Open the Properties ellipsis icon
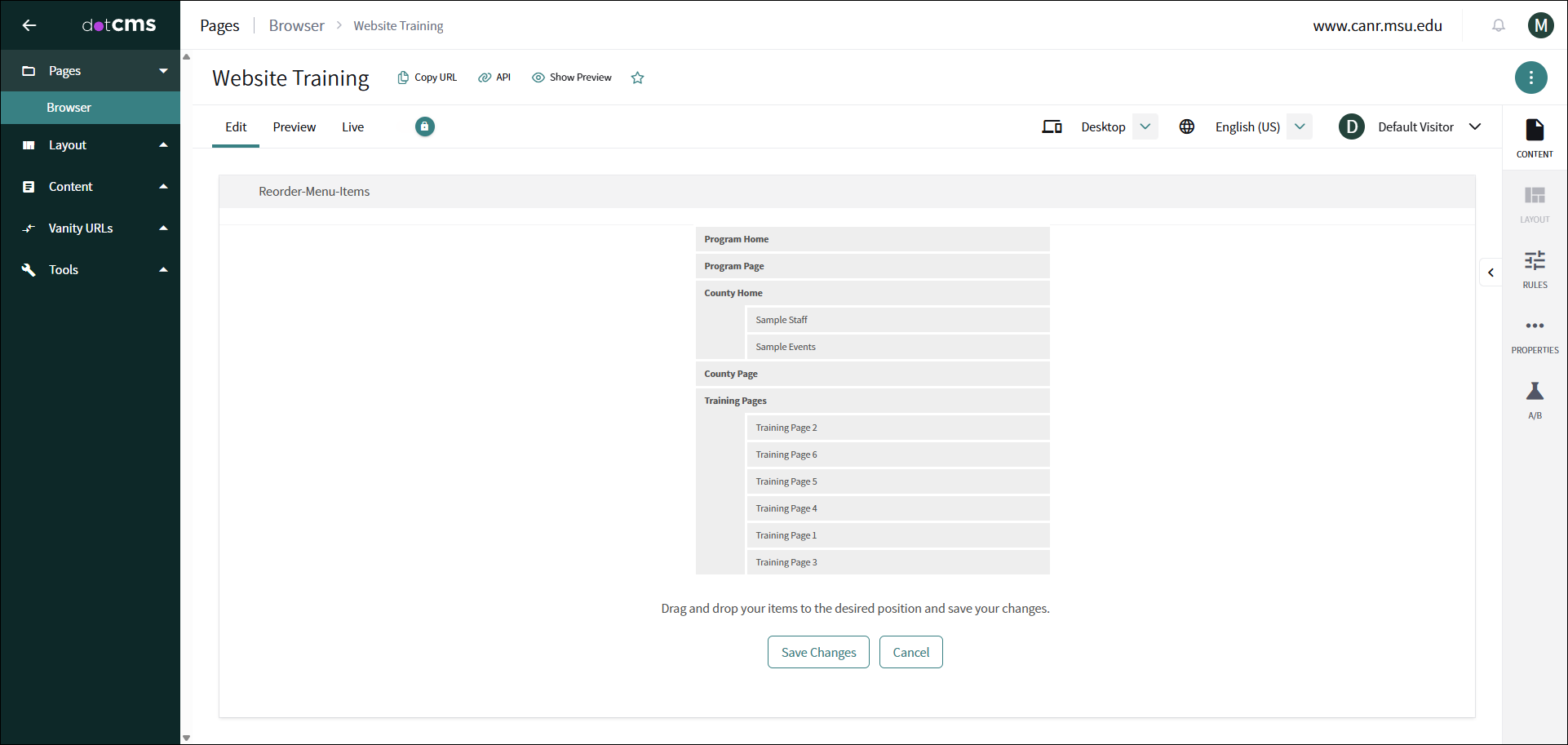 1534,334
